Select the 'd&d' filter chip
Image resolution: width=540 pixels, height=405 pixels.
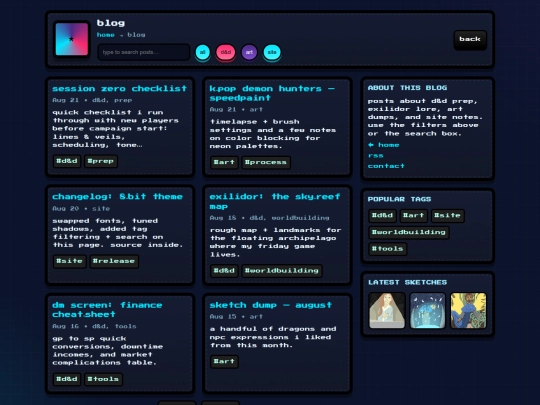[226, 52]
